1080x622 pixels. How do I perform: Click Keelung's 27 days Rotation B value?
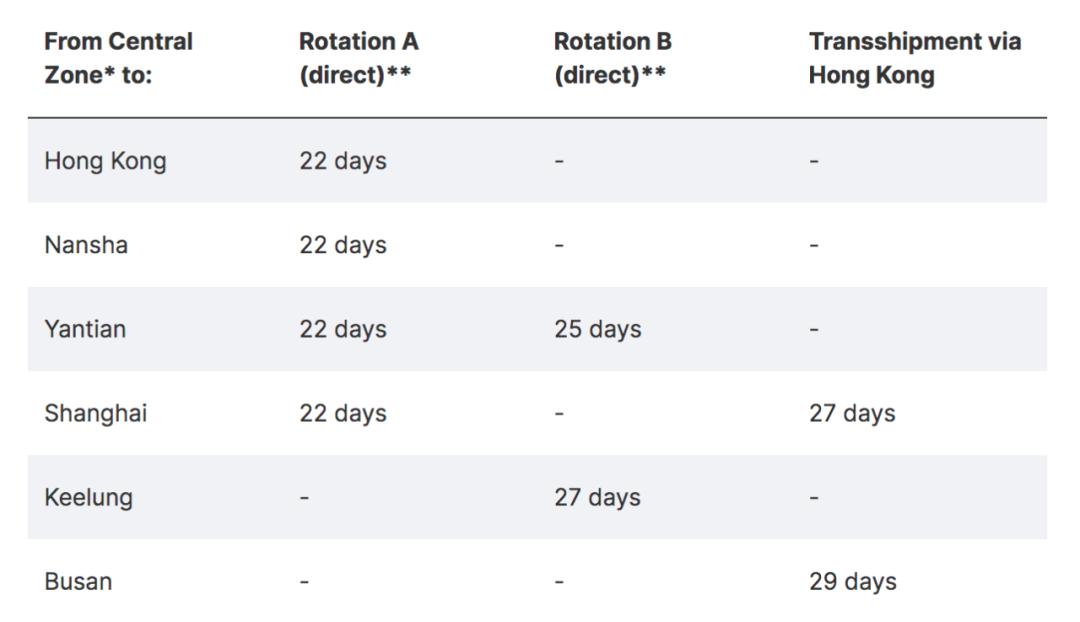point(598,497)
